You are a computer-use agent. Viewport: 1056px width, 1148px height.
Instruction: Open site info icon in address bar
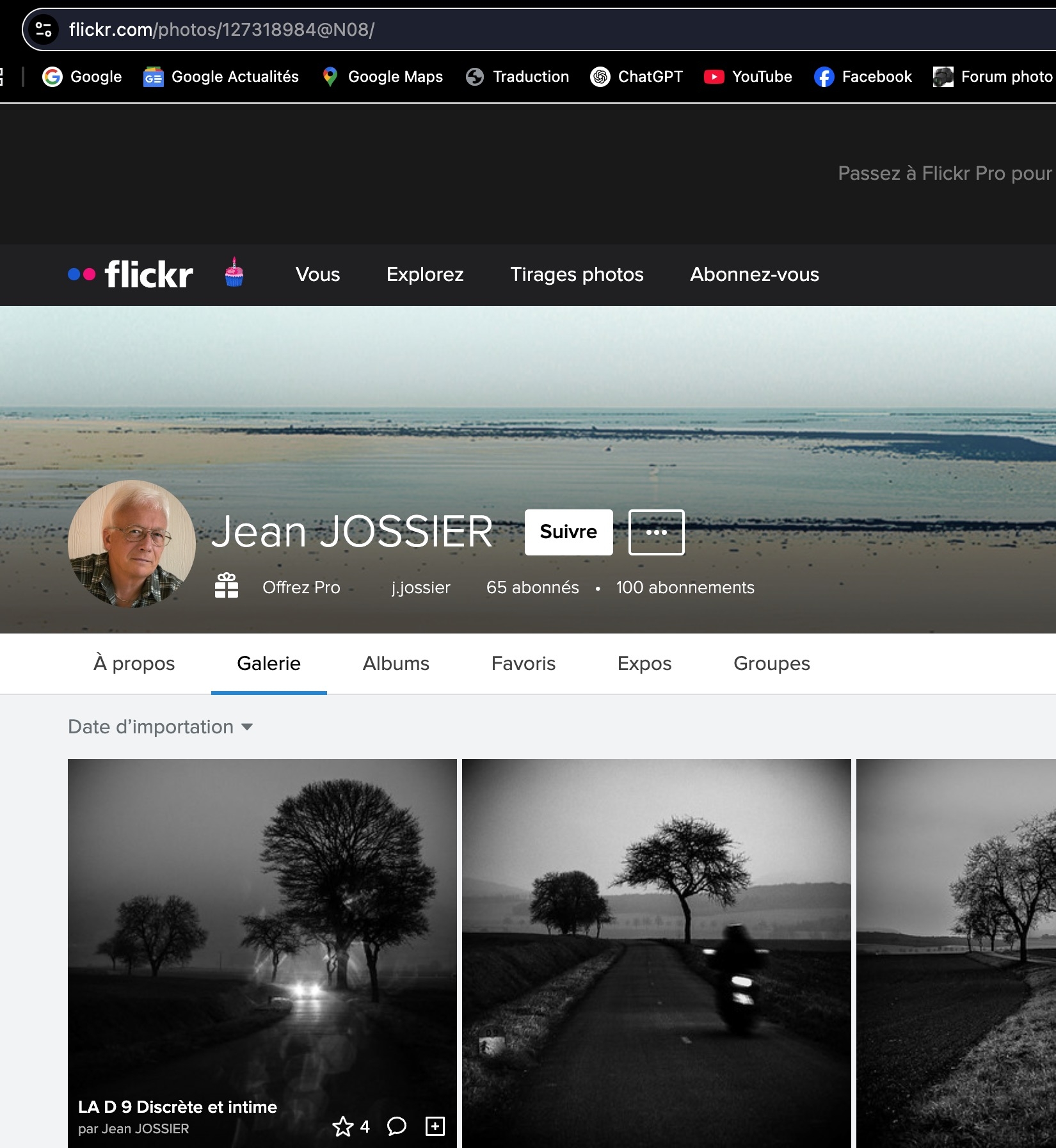[44, 29]
